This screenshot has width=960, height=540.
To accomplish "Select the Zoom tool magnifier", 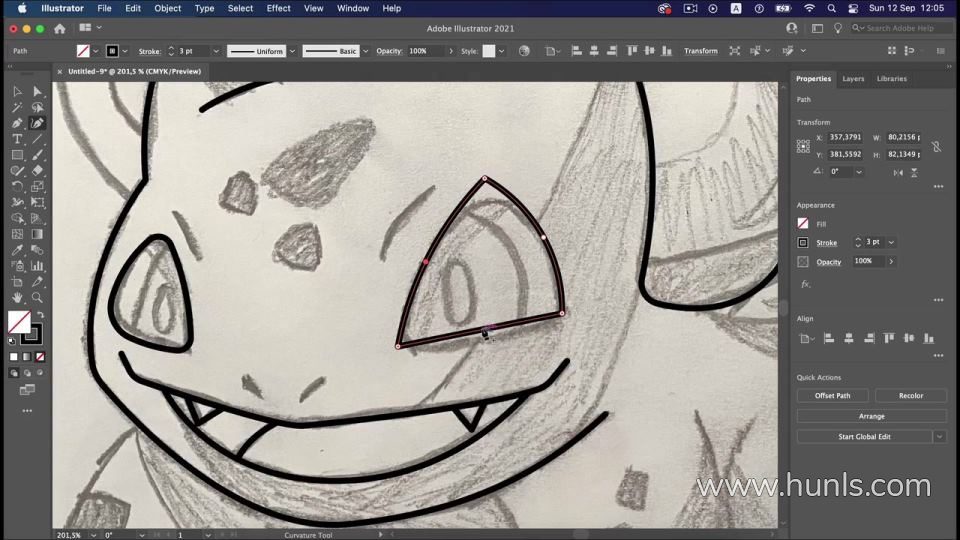I will [37, 298].
